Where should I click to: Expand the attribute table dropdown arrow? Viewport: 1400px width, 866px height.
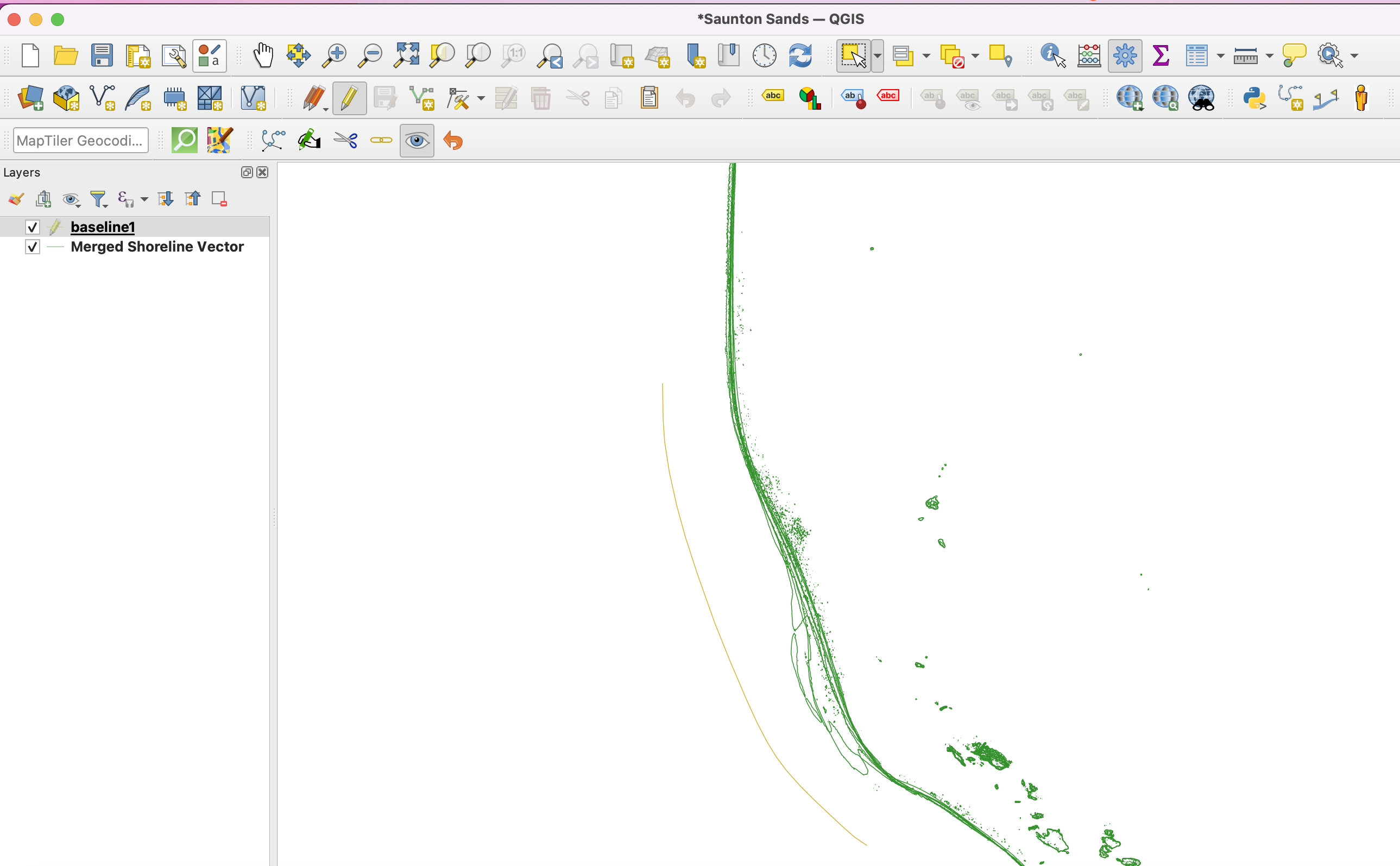click(1220, 55)
